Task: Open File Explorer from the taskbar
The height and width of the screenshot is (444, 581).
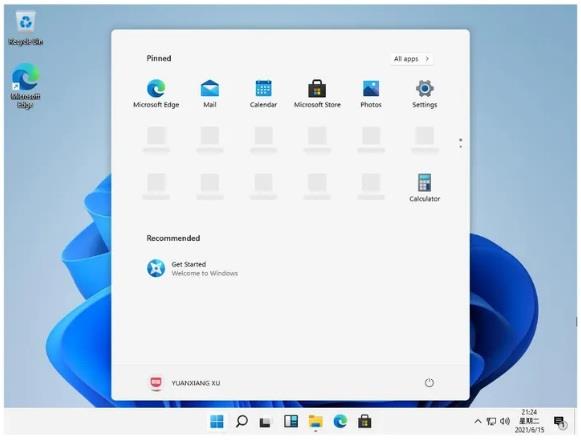Action: [315, 421]
